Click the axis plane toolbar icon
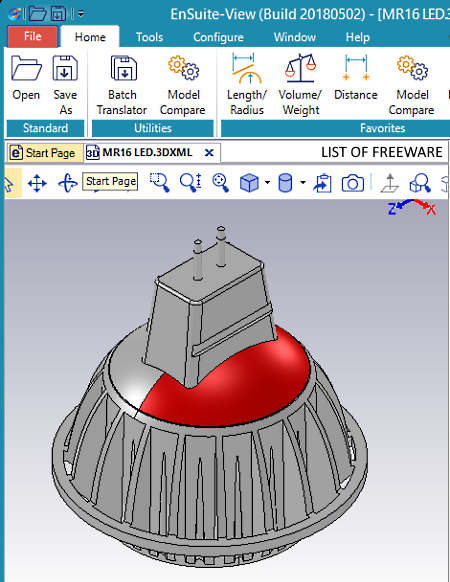The height and width of the screenshot is (582, 450). [389, 183]
